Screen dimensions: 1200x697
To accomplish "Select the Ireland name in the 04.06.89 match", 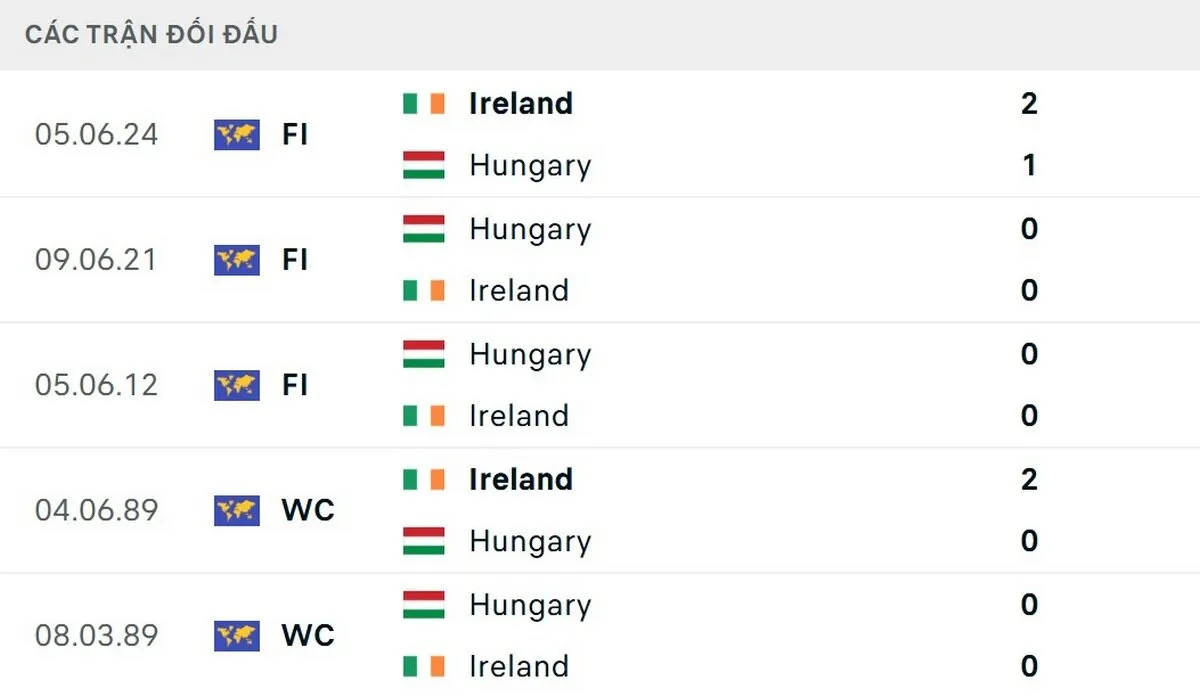I will (x=520, y=479).
